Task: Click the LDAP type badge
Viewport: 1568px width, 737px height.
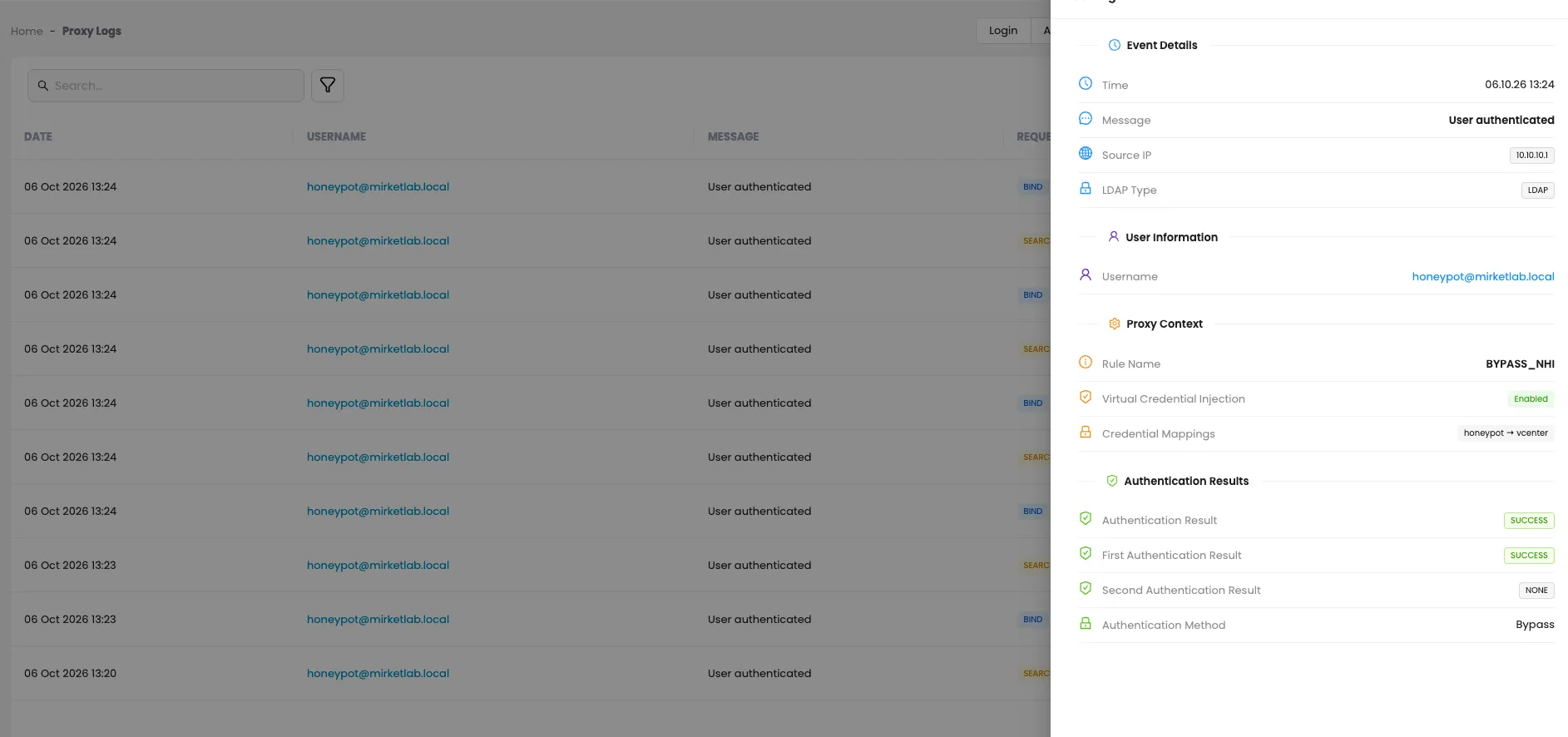Action: click(x=1537, y=190)
